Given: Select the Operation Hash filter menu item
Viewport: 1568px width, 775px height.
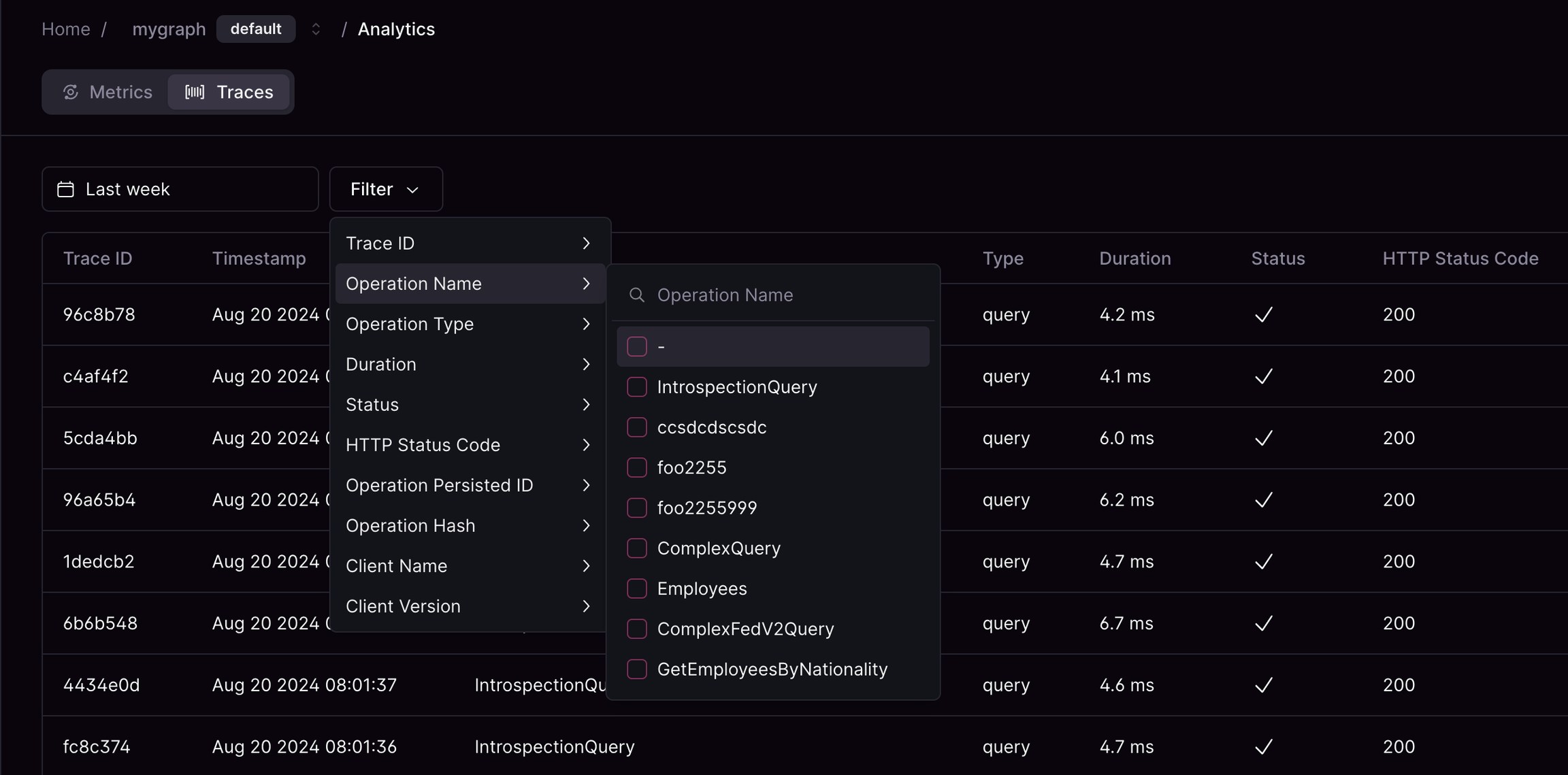Looking at the screenshot, I should [469, 525].
